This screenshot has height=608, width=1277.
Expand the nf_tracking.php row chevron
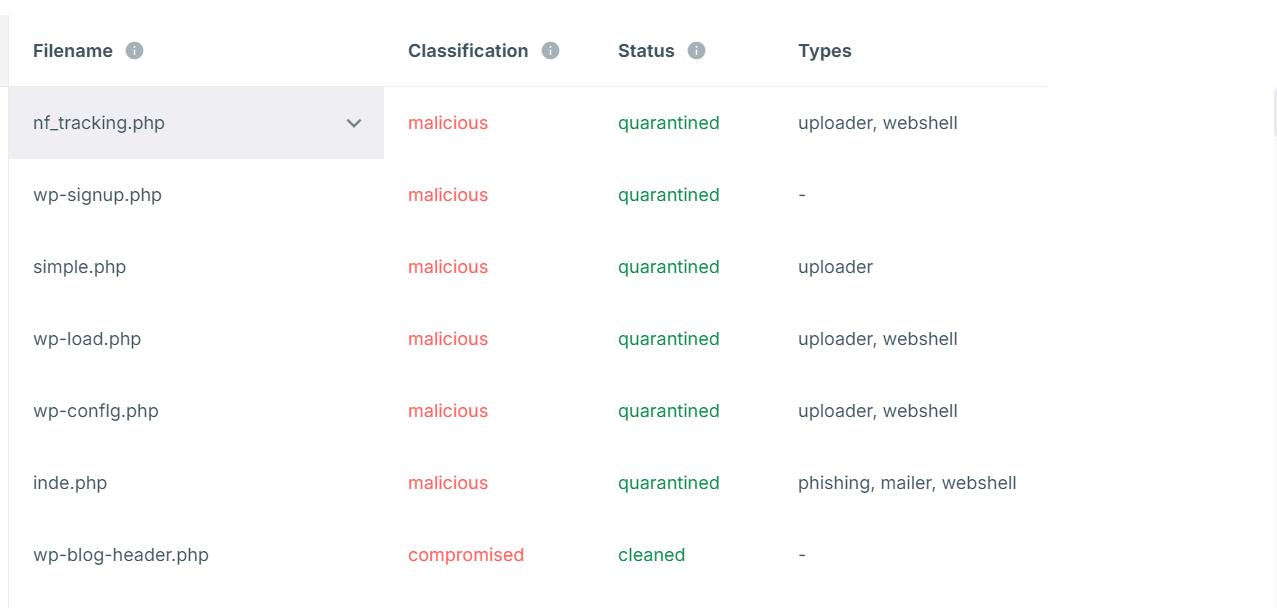click(354, 123)
